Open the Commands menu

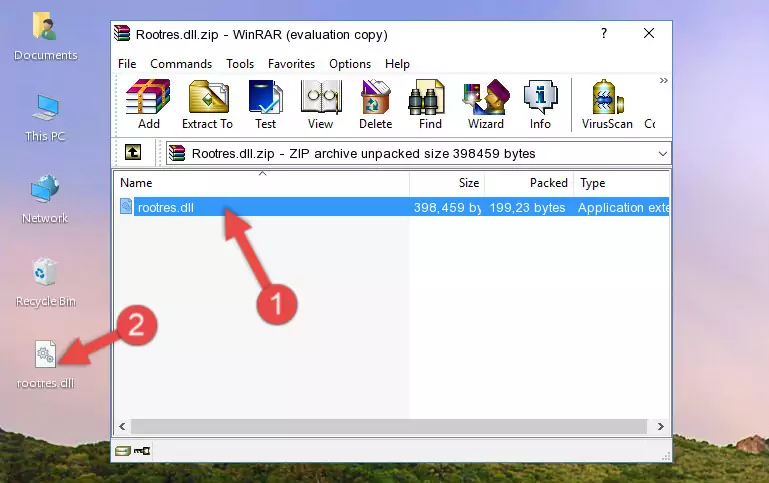point(181,64)
